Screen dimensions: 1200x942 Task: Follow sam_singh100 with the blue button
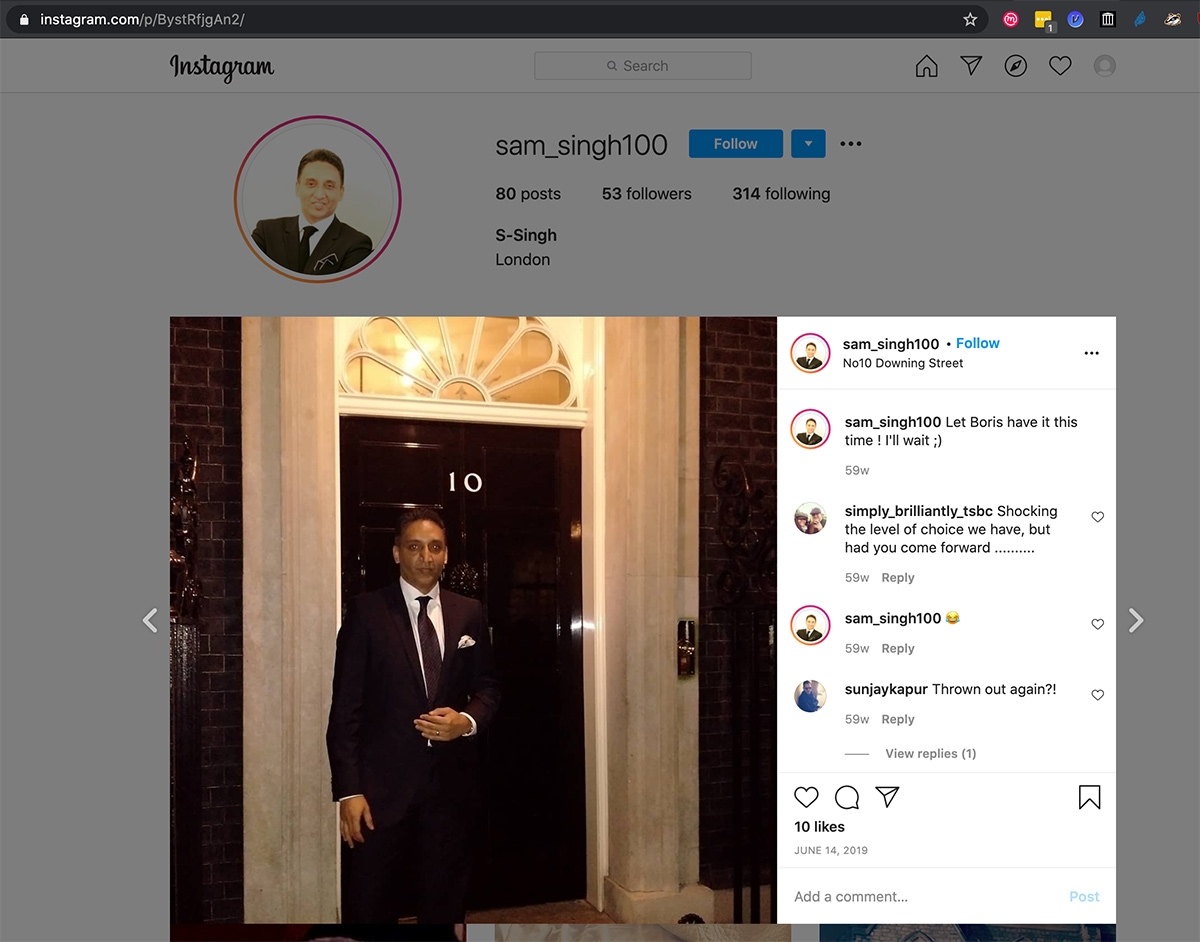pyautogui.click(x=735, y=143)
